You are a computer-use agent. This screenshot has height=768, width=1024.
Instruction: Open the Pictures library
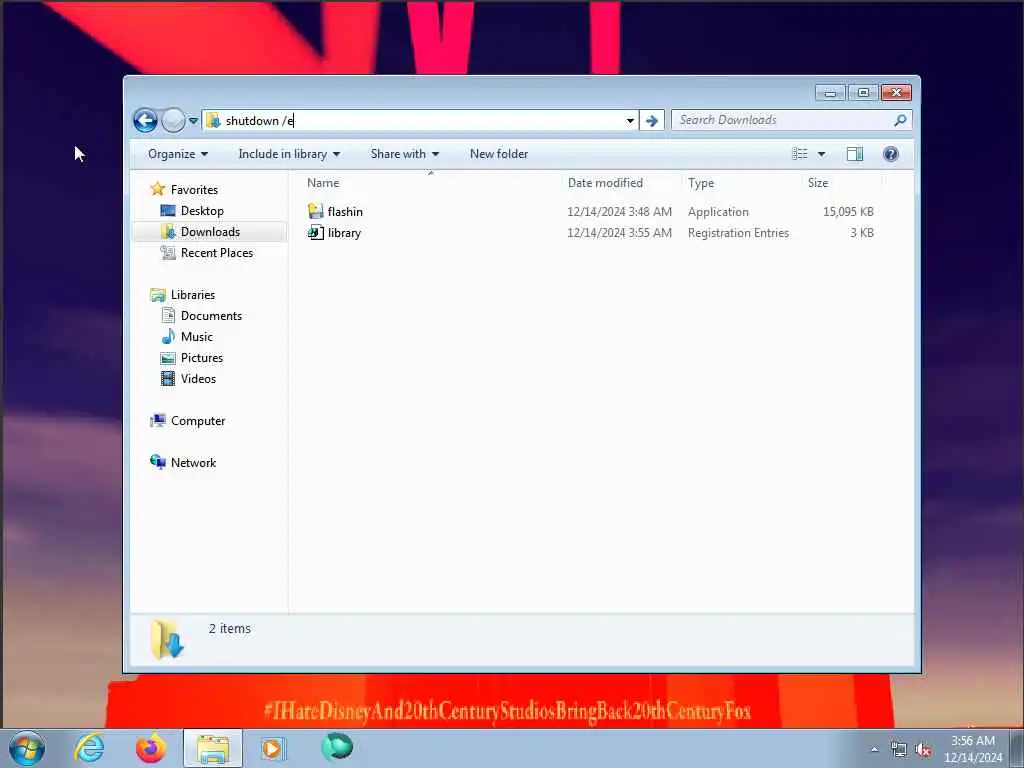(202, 358)
